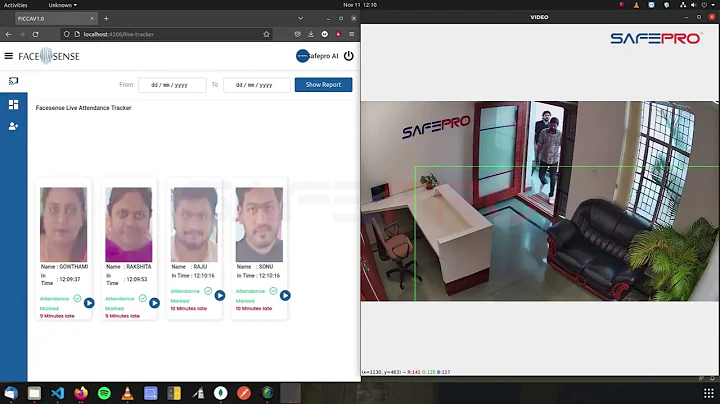720x404 pixels.
Task: Open the Screenshot tool from the dock
Action: [151, 393]
